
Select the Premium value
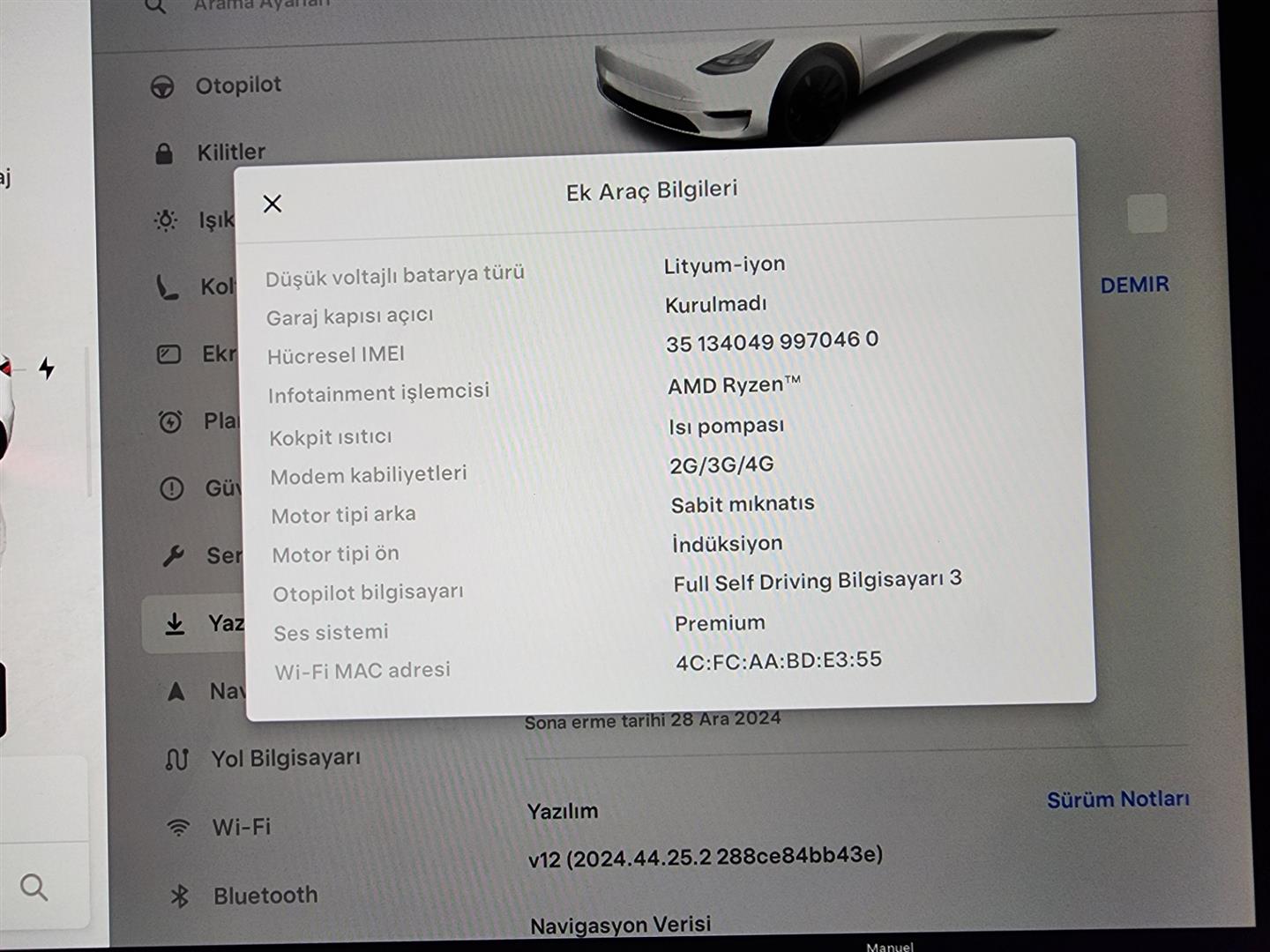pyautogui.click(x=720, y=623)
